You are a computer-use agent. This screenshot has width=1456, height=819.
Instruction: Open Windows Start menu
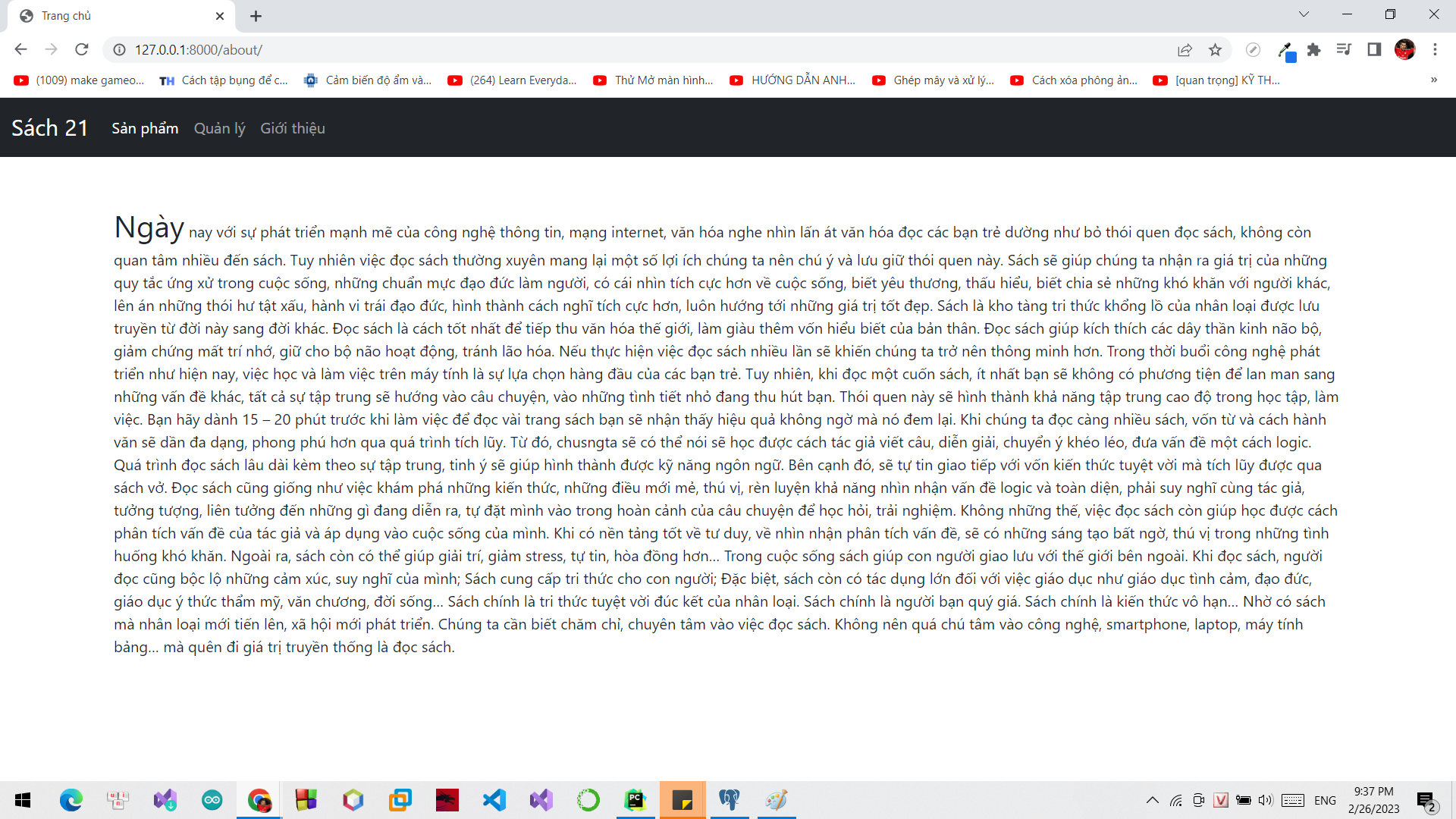(x=23, y=800)
